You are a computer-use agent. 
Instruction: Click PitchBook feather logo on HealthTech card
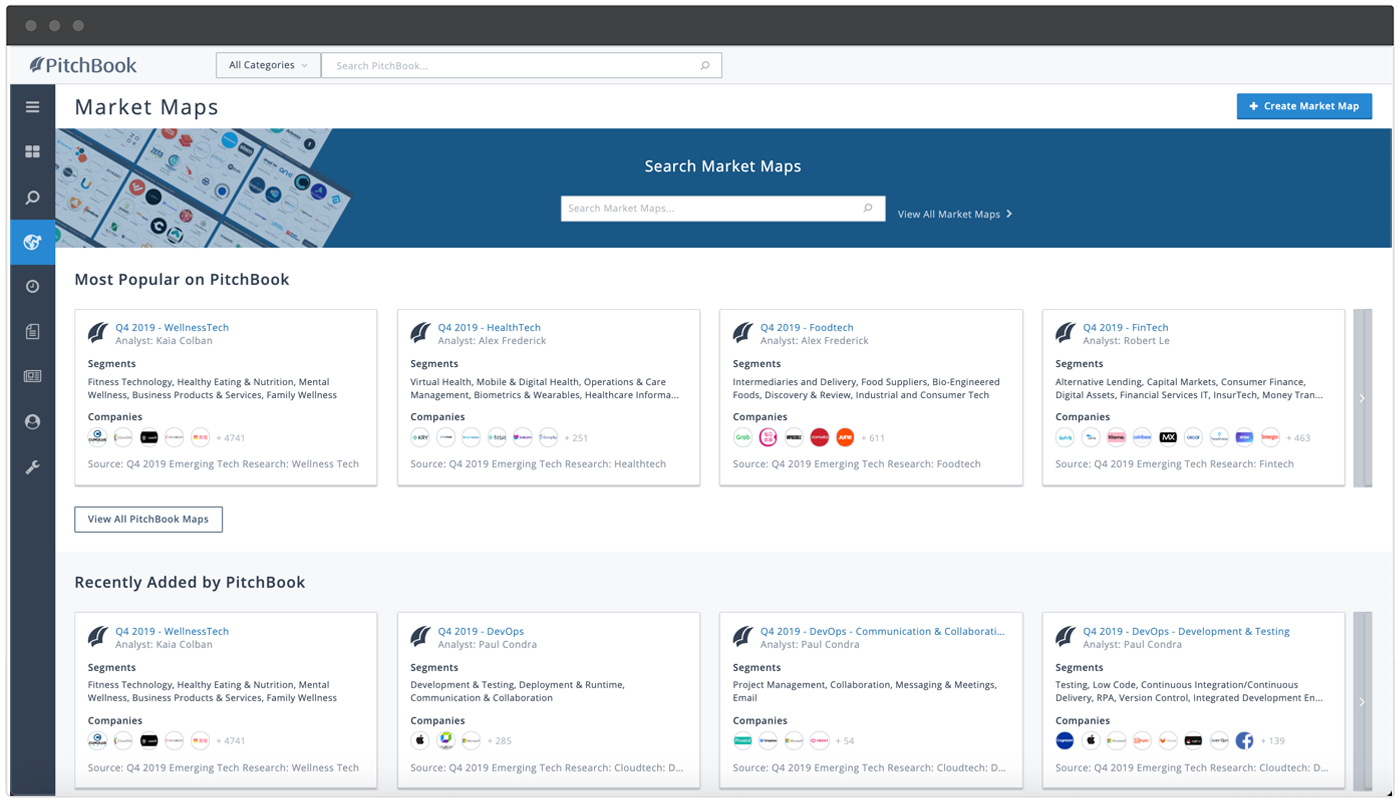421,332
